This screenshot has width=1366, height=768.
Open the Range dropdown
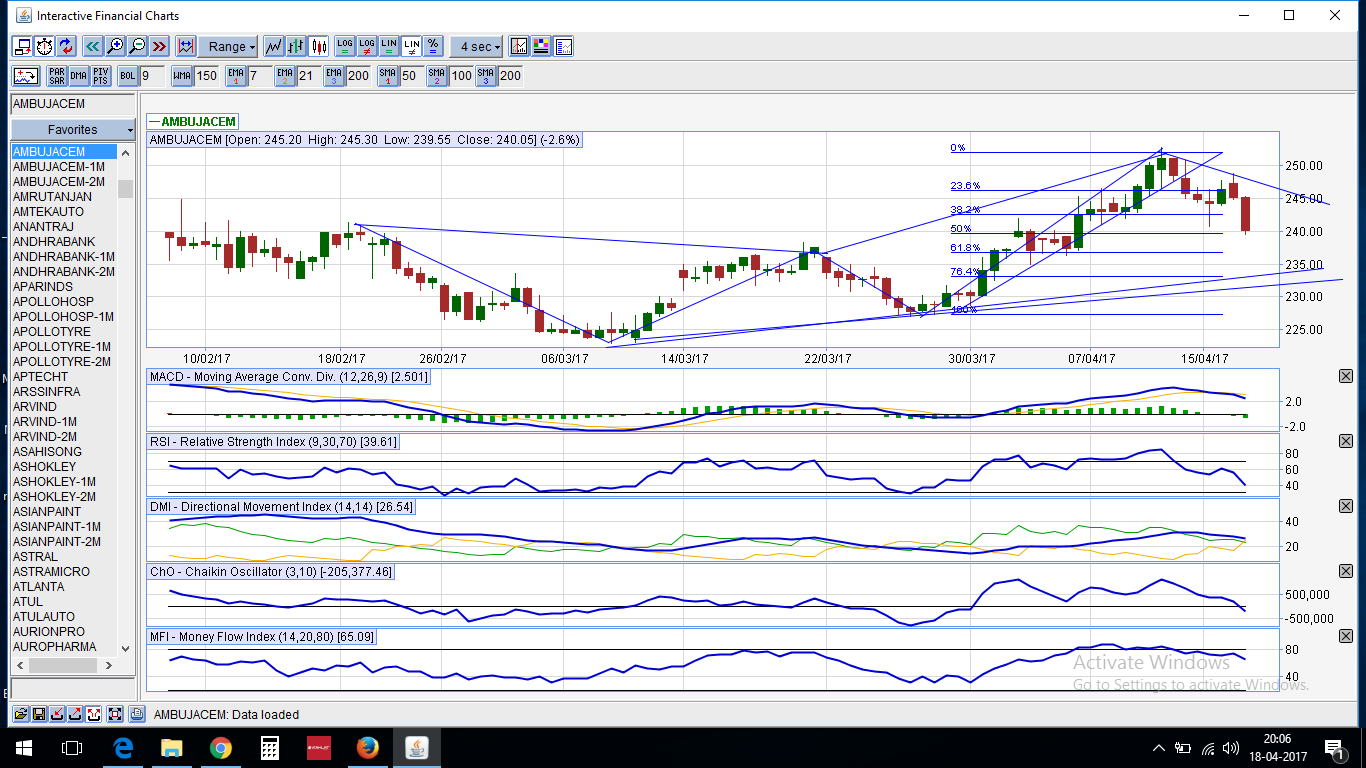[228, 46]
